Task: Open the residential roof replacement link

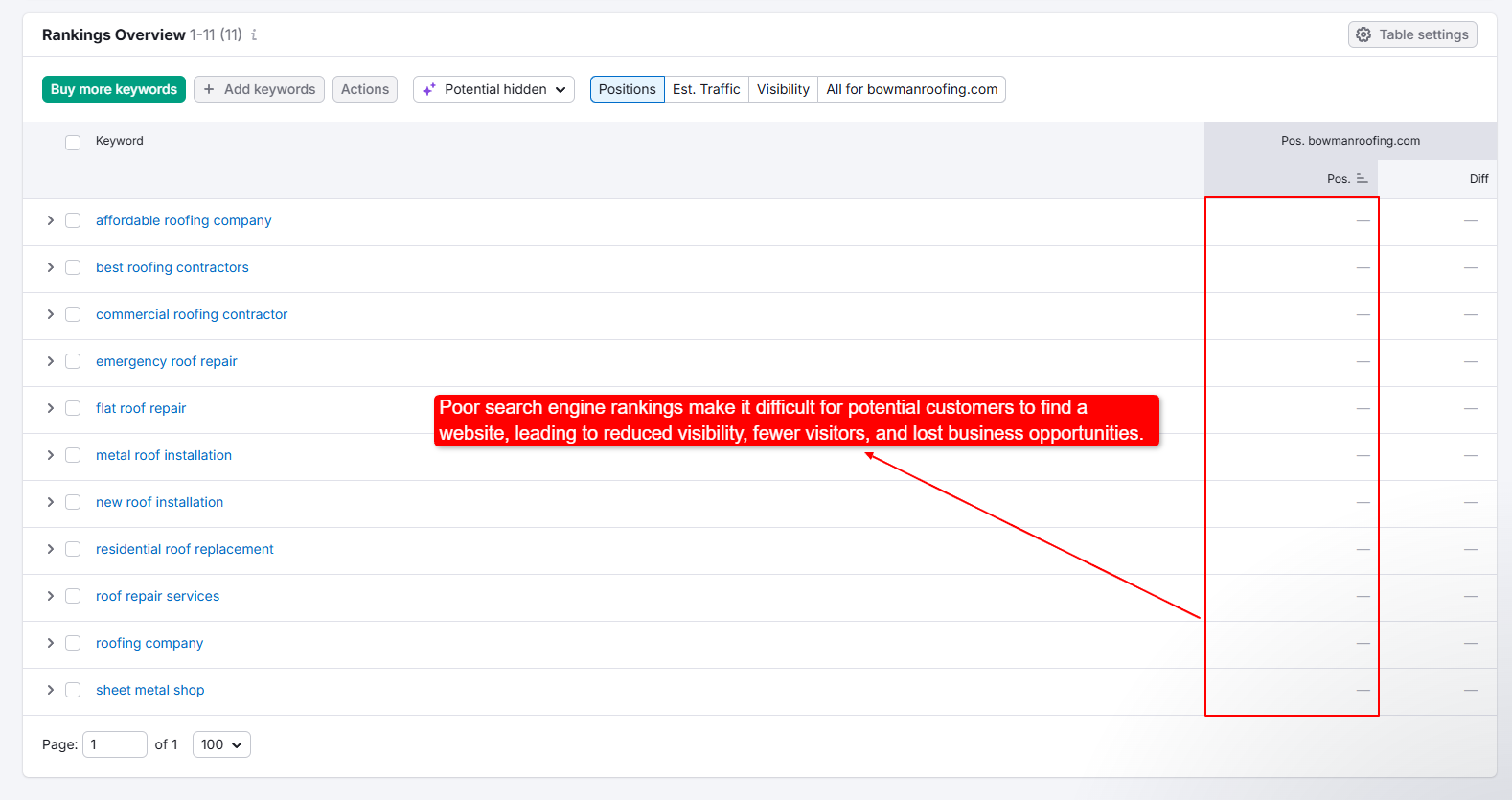Action: [185, 549]
